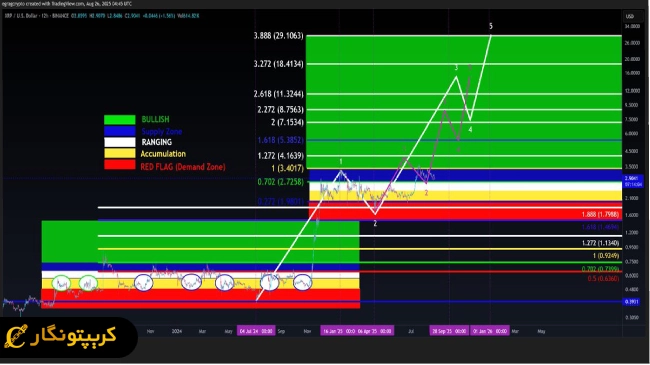This screenshot has height=365, width=650.
Task: Select the 06 Apr 25 date marker
Action: click(375, 331)
